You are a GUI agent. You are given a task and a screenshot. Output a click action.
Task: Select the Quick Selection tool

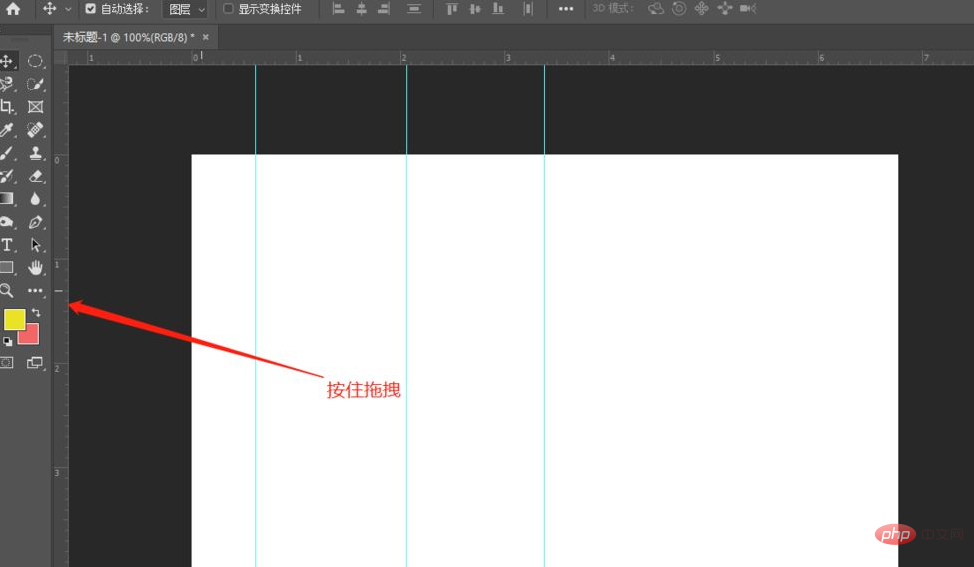click(35, 84)
